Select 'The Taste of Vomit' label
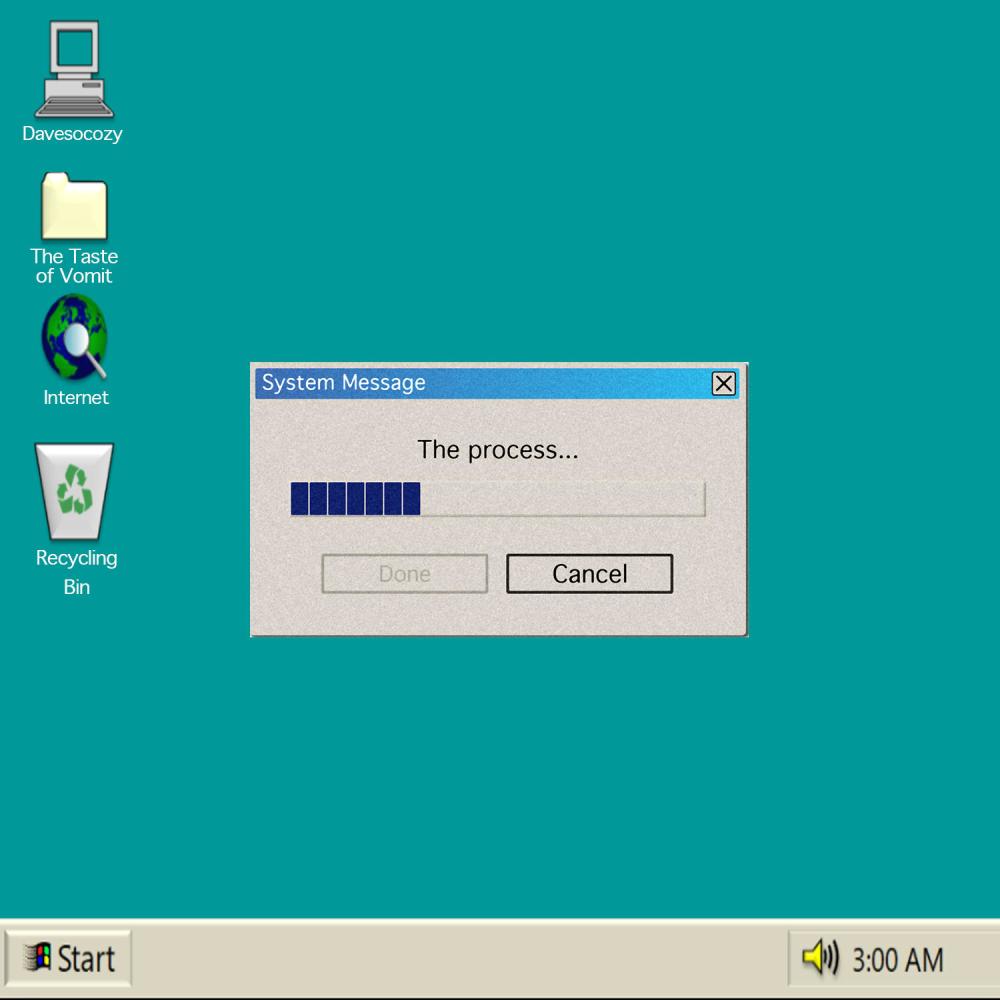 coord(74,266)
